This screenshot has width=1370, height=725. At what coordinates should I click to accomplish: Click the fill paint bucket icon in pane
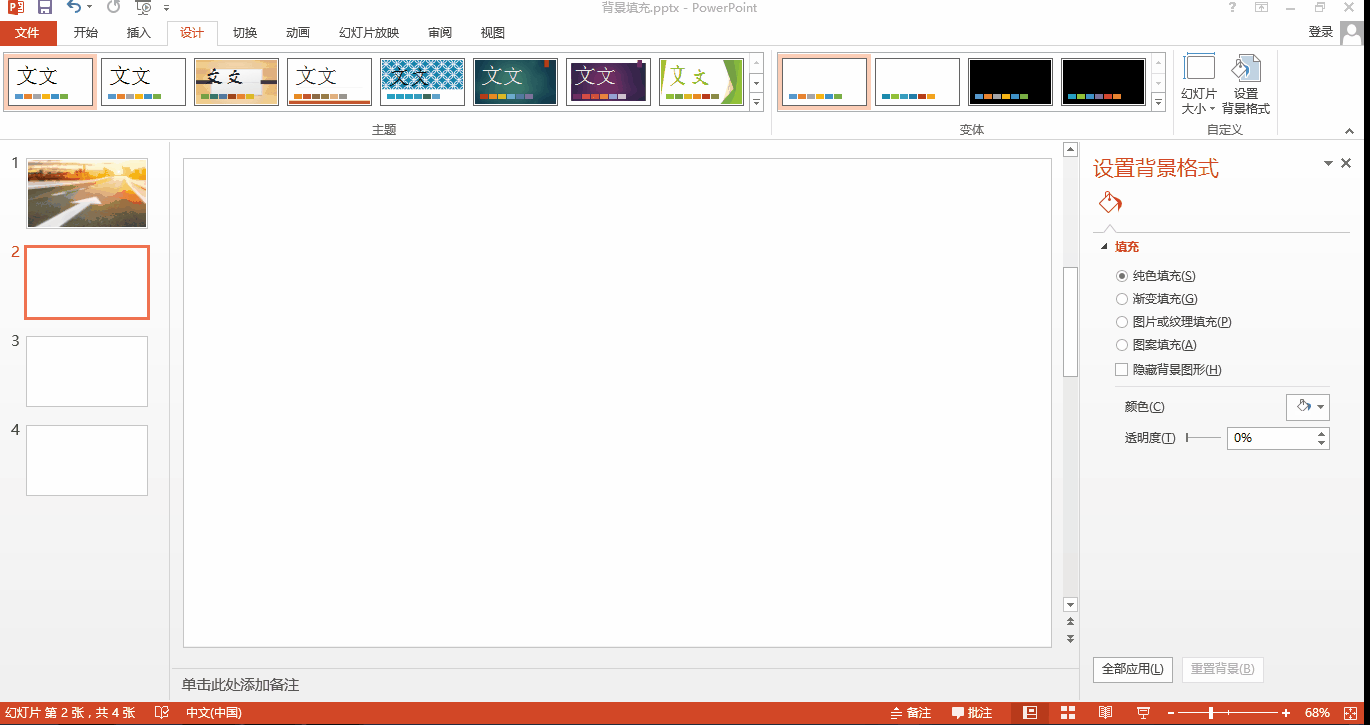pyautogui.click(x=1110, y=203)
